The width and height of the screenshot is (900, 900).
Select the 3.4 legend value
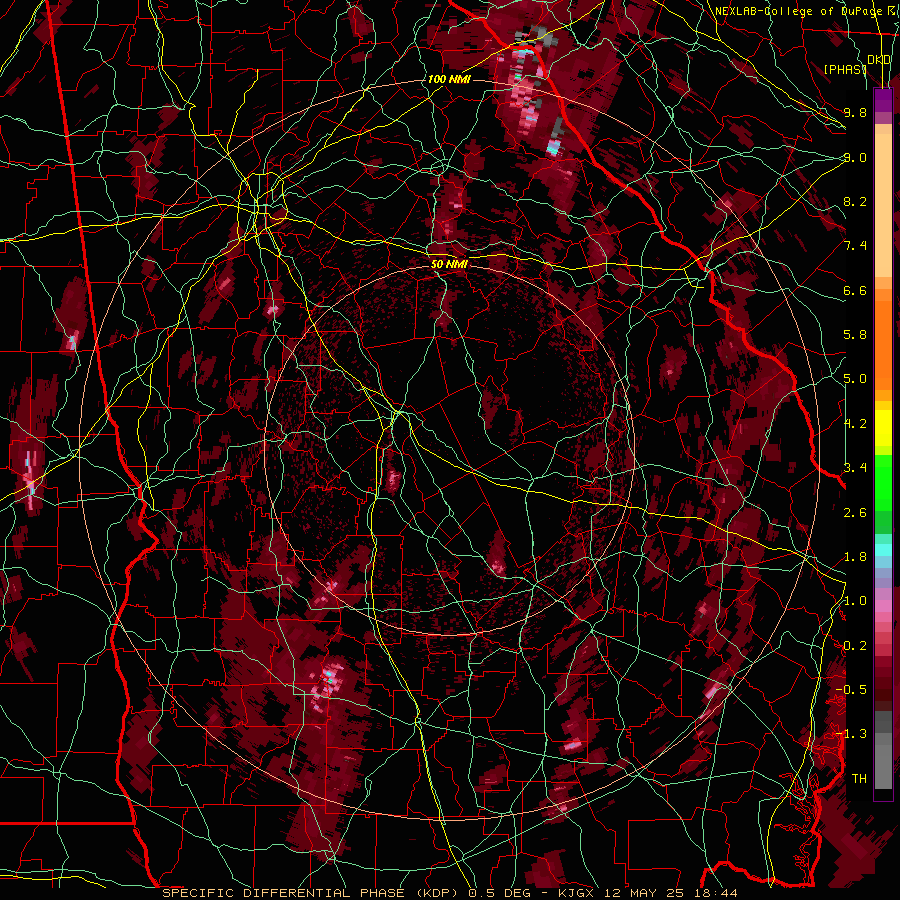pos(855,468)
